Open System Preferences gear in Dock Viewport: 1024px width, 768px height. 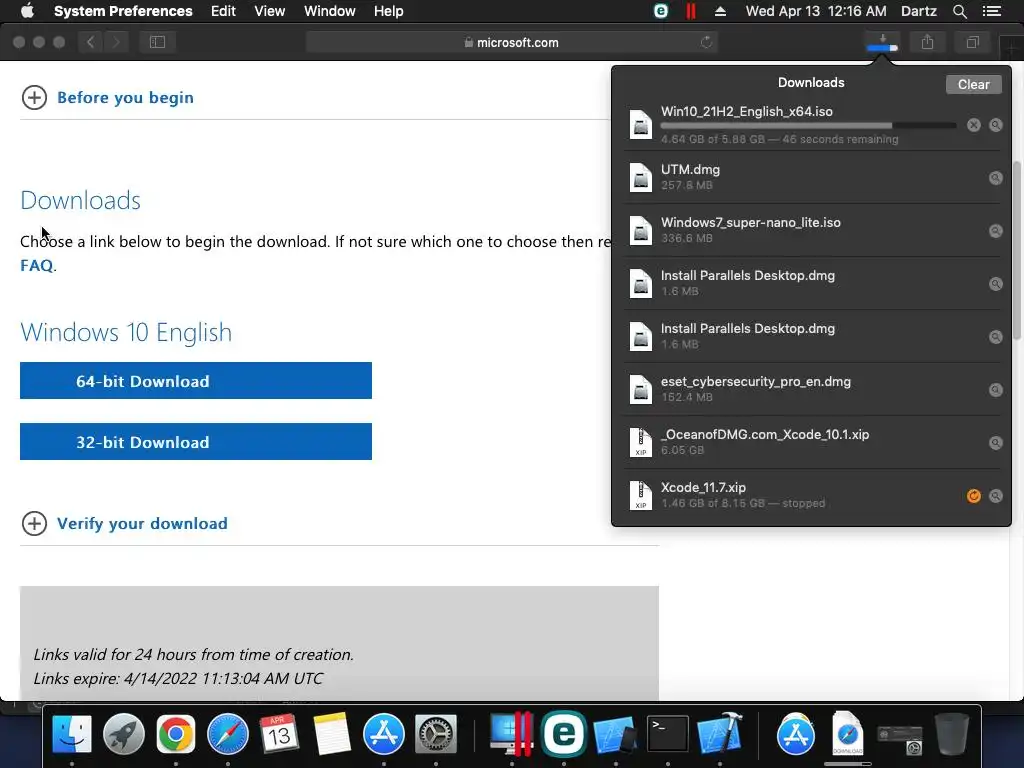pyautogui.click(x=436, y=733)
